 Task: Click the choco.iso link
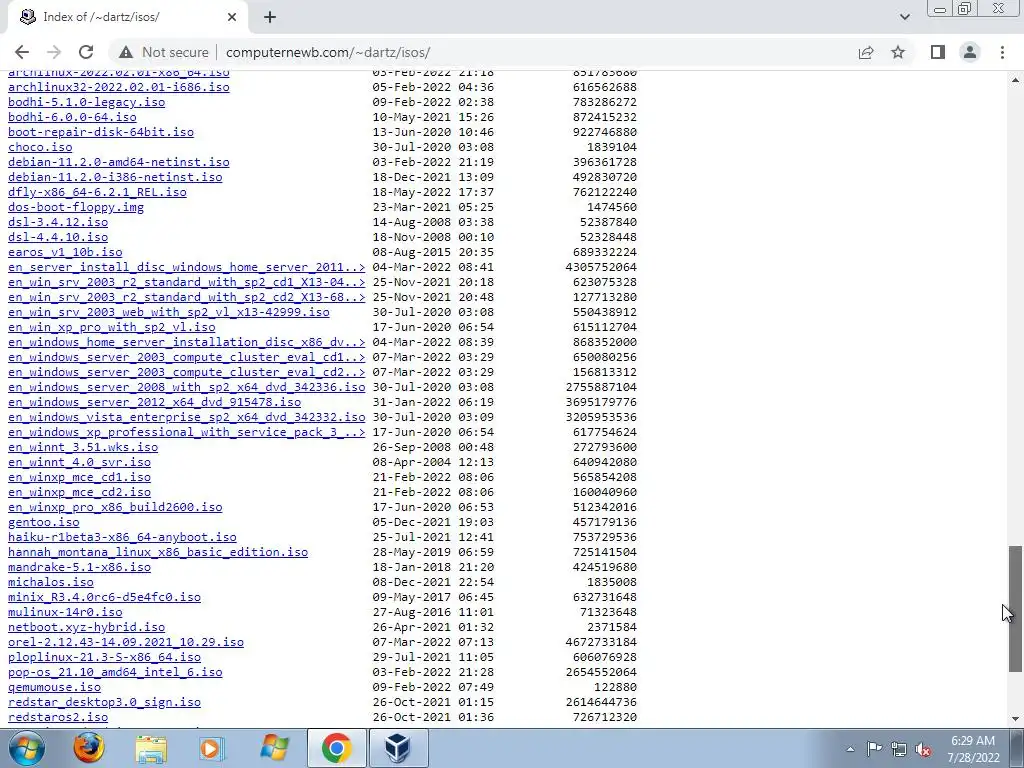(x=40, y=147)
